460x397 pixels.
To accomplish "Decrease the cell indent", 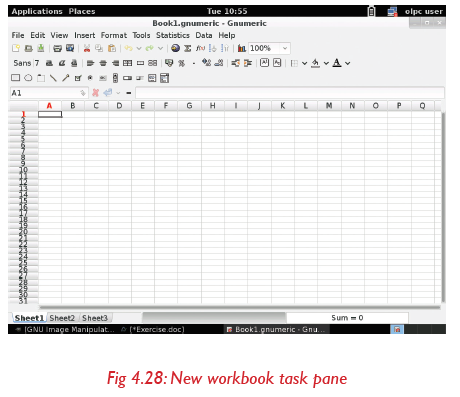I will (x=236, y=63).
